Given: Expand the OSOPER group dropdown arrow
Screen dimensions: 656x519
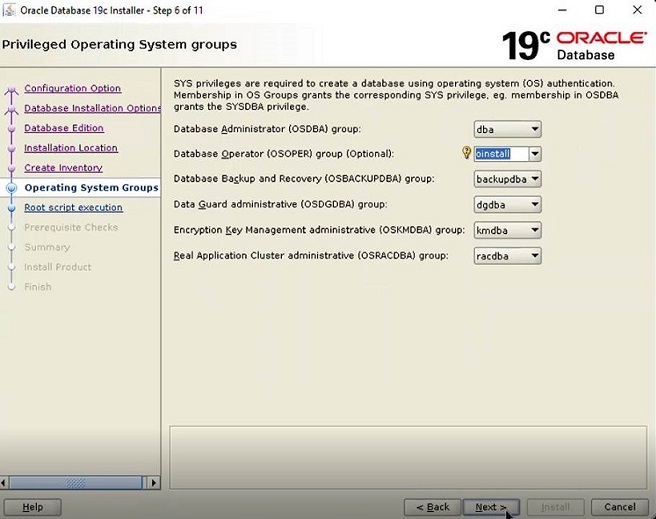Looking at the screenshot, I should click(535, 154).
